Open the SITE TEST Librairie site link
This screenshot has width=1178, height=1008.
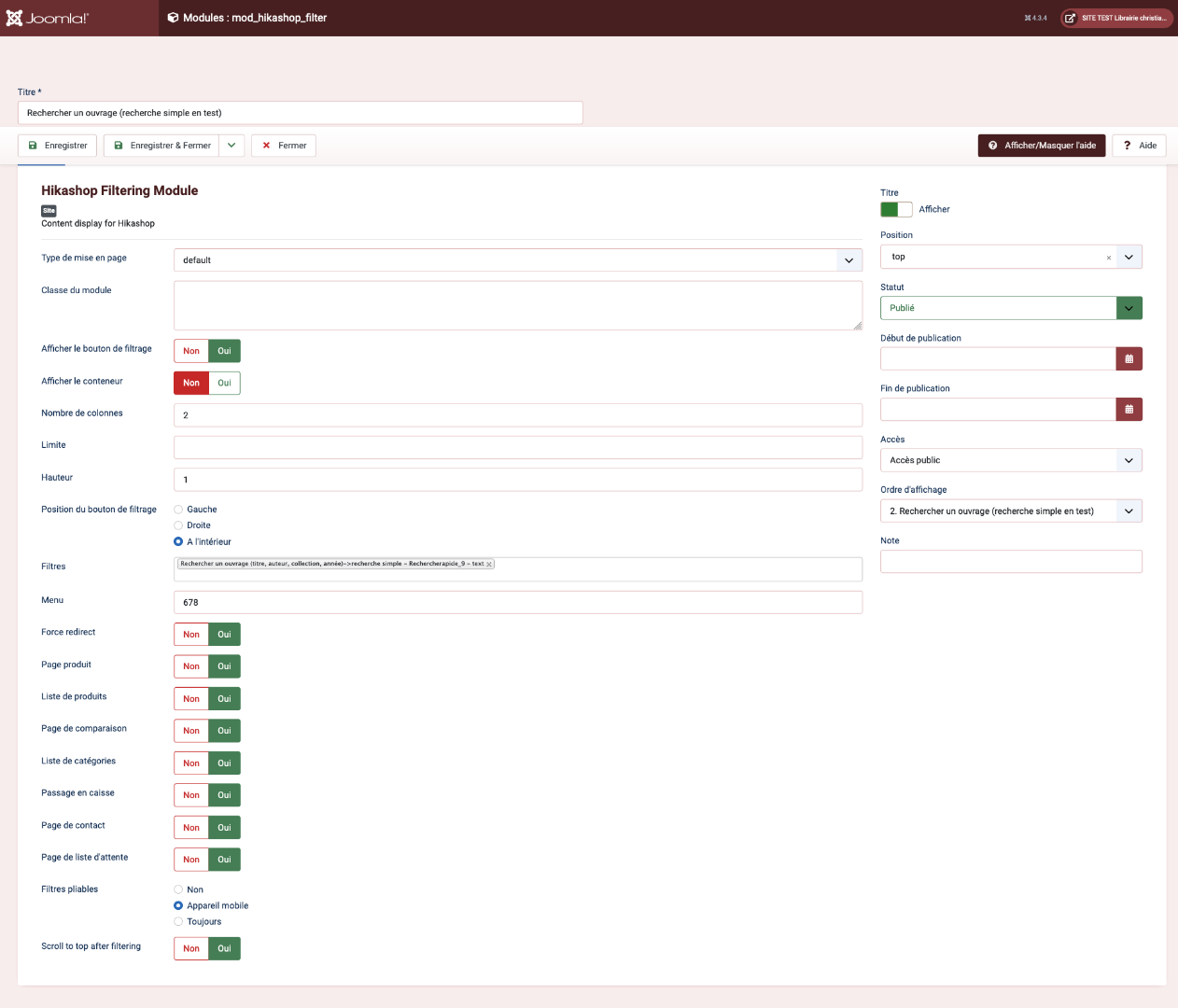1116,18
